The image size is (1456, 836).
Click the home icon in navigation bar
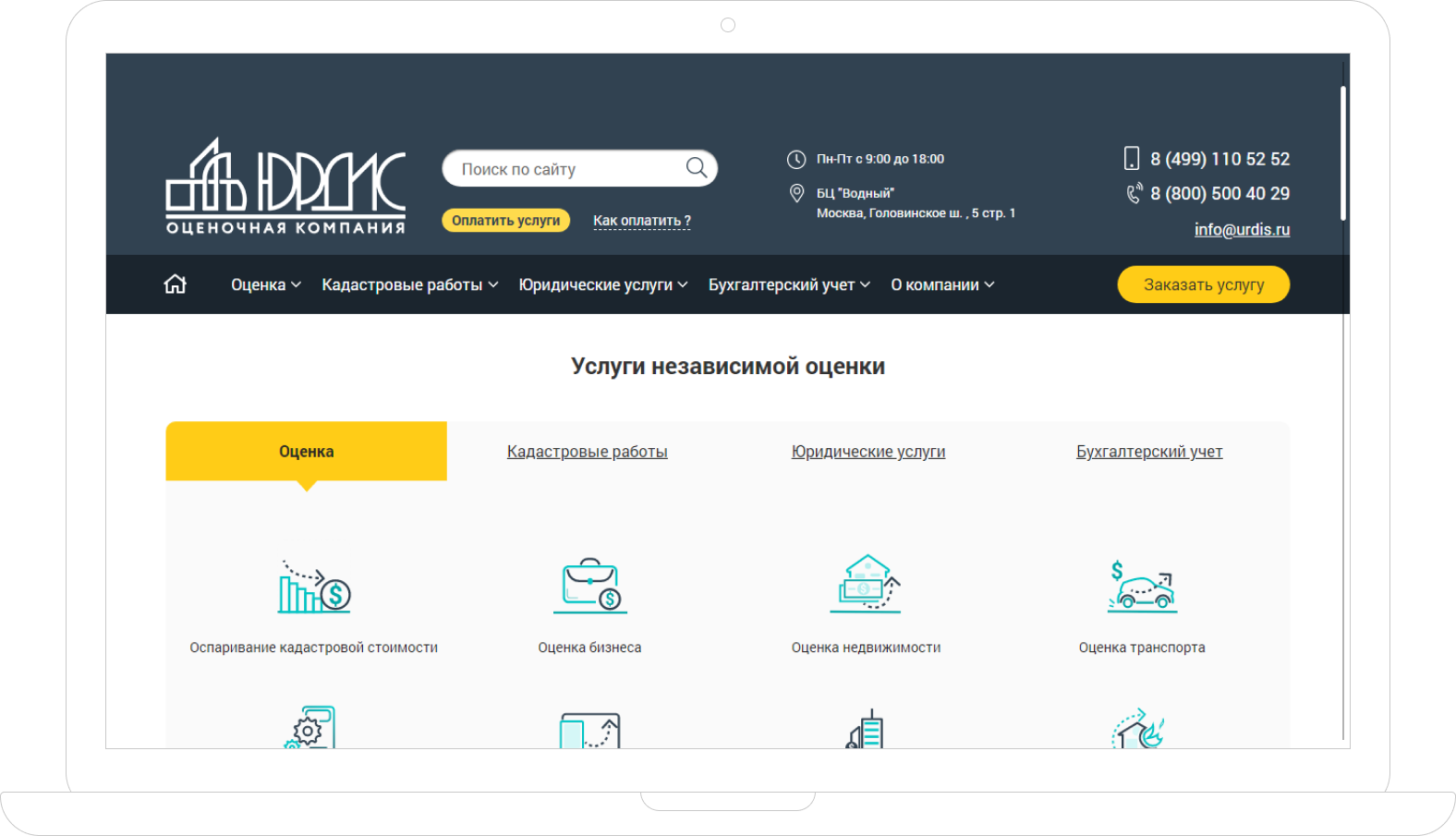tap(175, 285)
